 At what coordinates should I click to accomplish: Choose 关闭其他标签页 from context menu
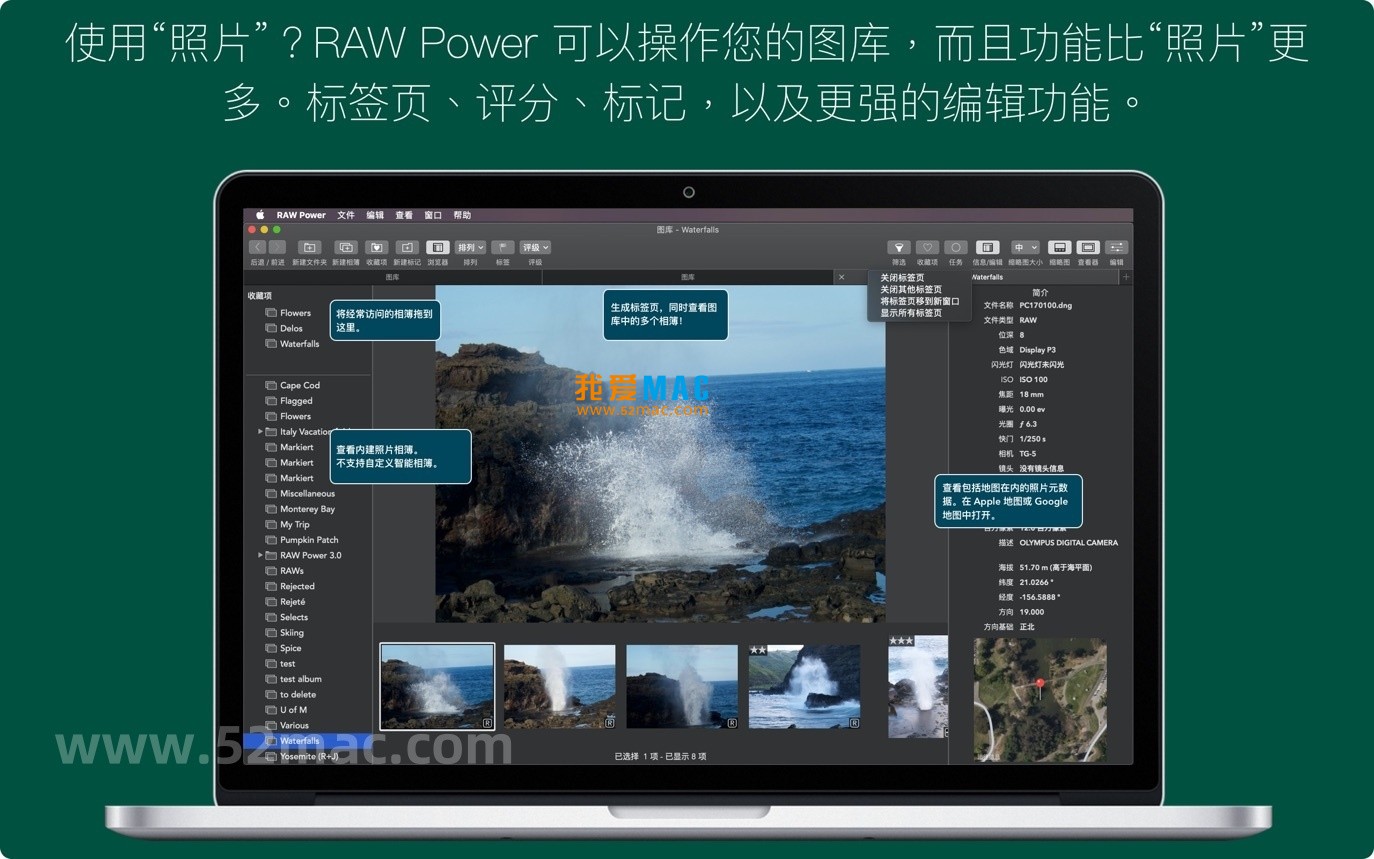tap(910, 289)
